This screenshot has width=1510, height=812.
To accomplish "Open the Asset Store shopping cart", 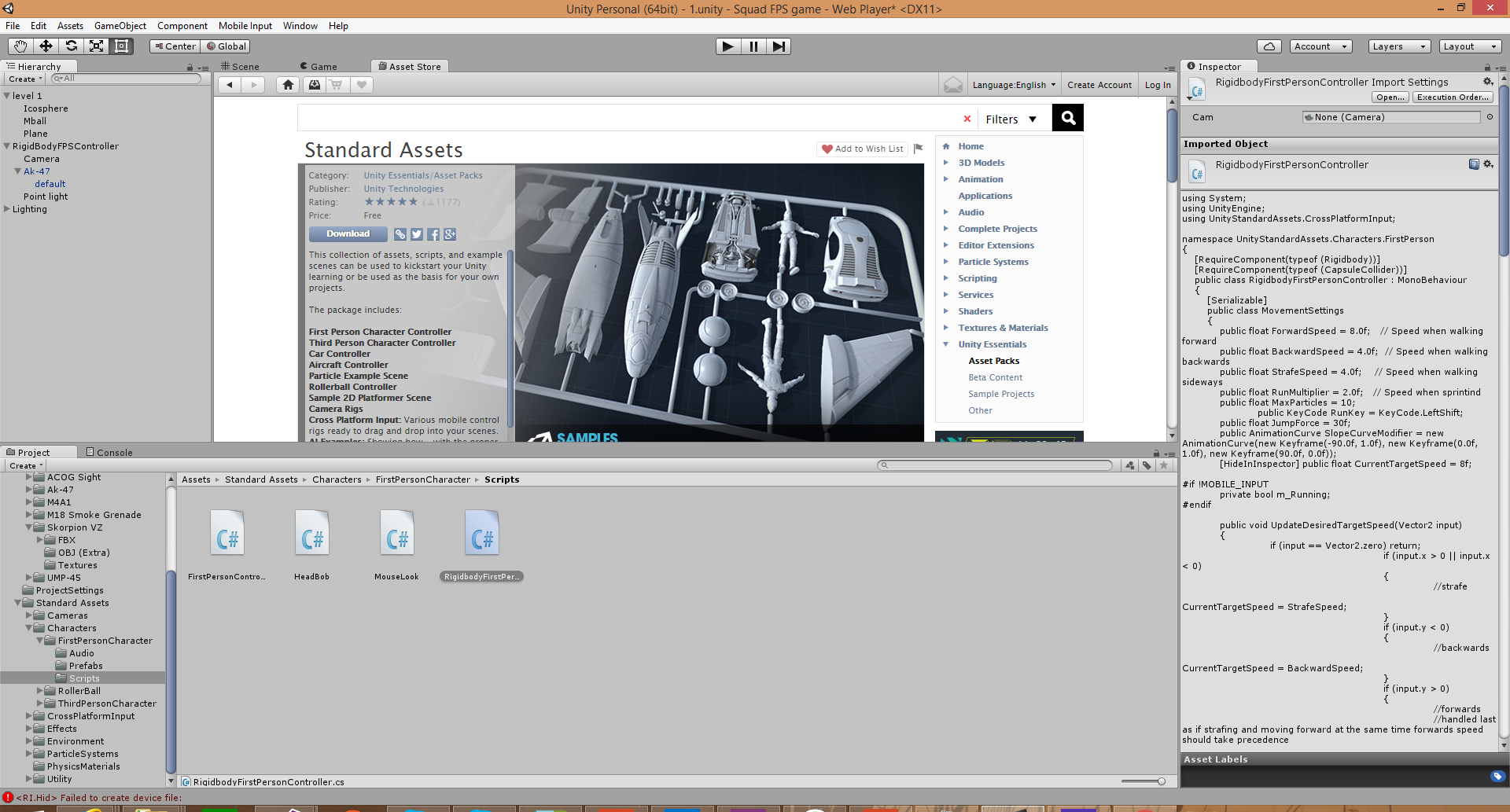I will click(x=337, y=85).
